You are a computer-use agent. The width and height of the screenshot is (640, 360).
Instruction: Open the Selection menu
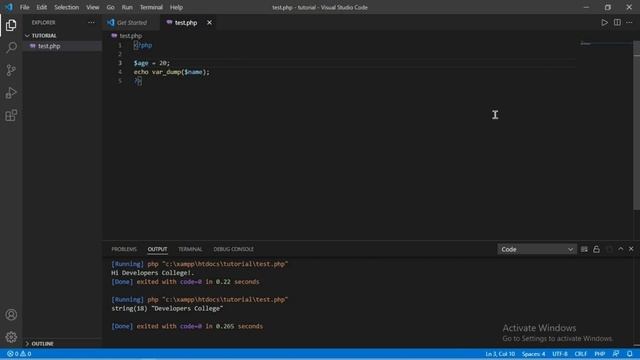point(67,7)
